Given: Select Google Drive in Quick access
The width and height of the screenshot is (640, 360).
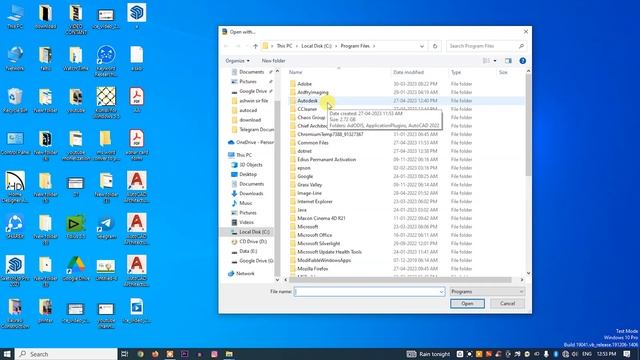Looking at the screenshot, I should (252, 91).
